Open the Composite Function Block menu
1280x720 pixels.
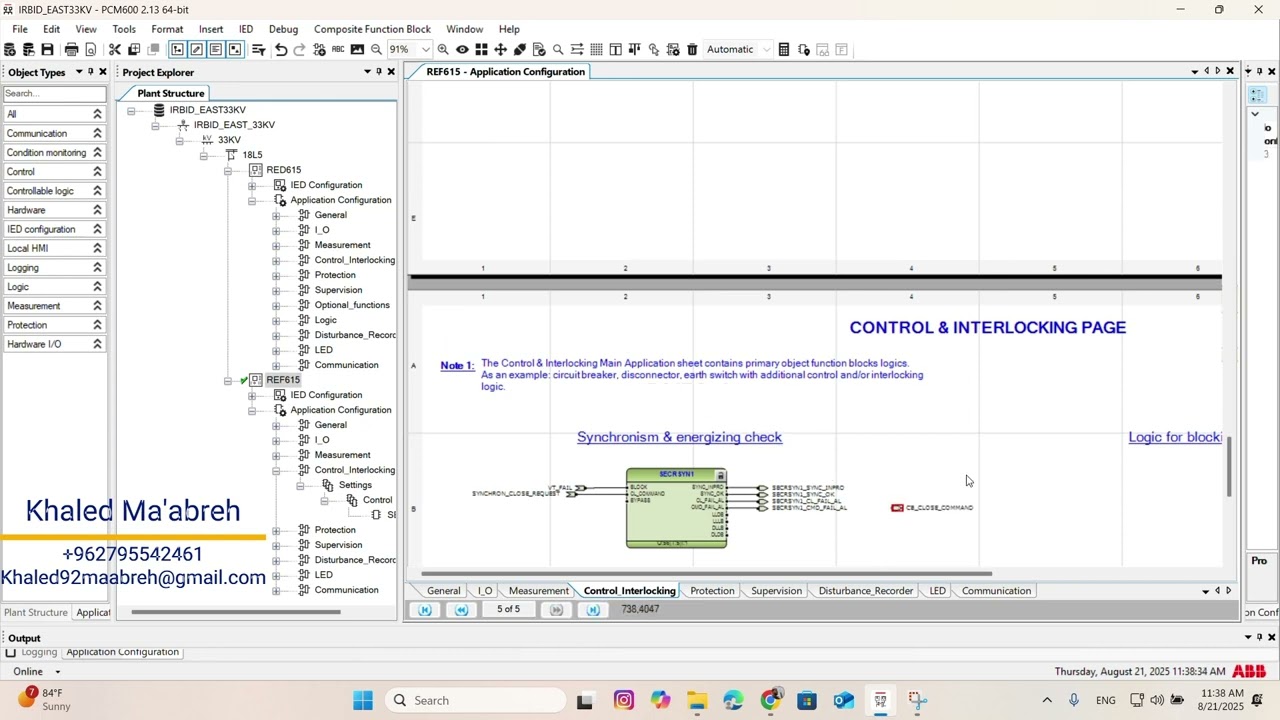point(372,29)
